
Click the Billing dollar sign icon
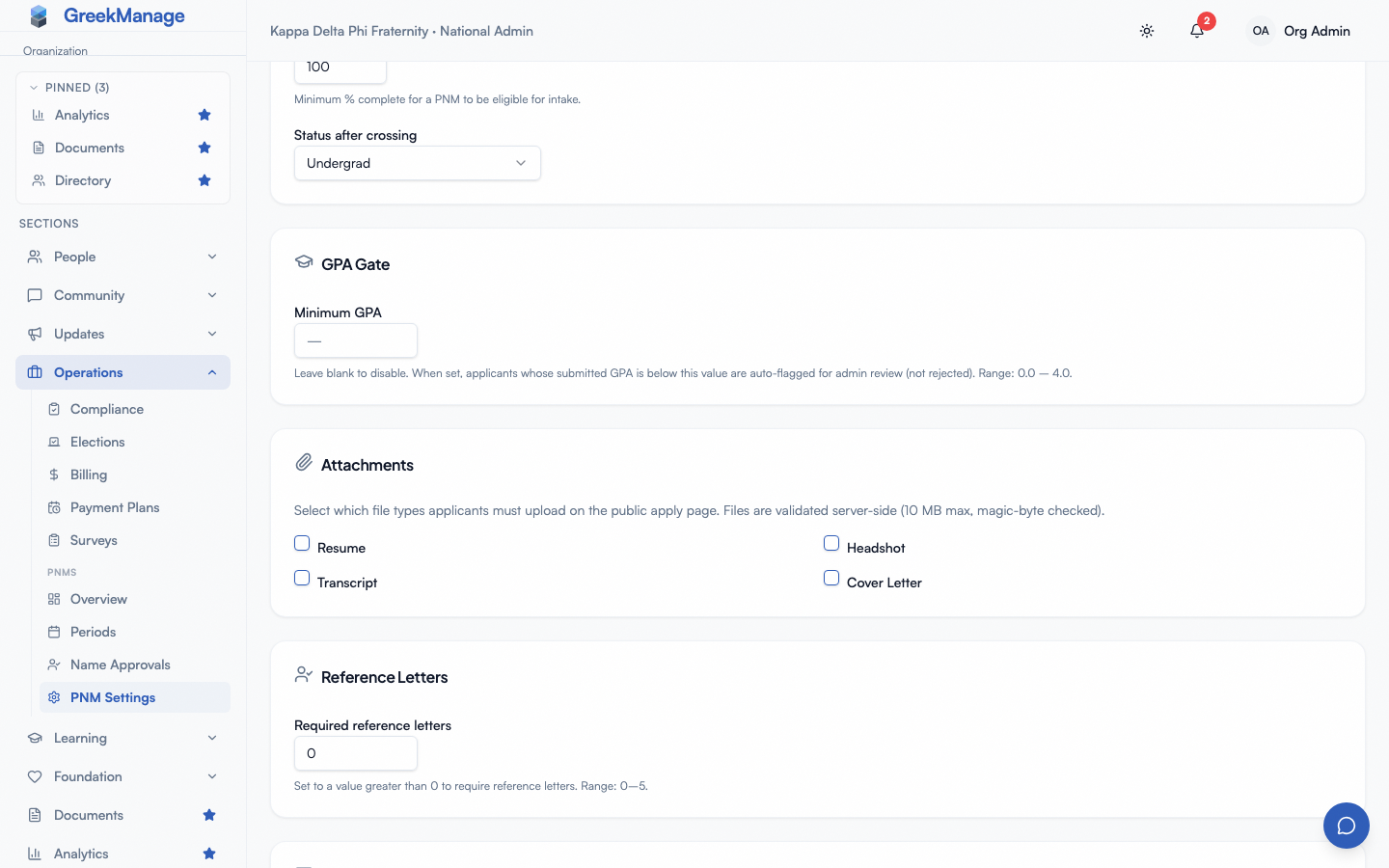[54, 475]
